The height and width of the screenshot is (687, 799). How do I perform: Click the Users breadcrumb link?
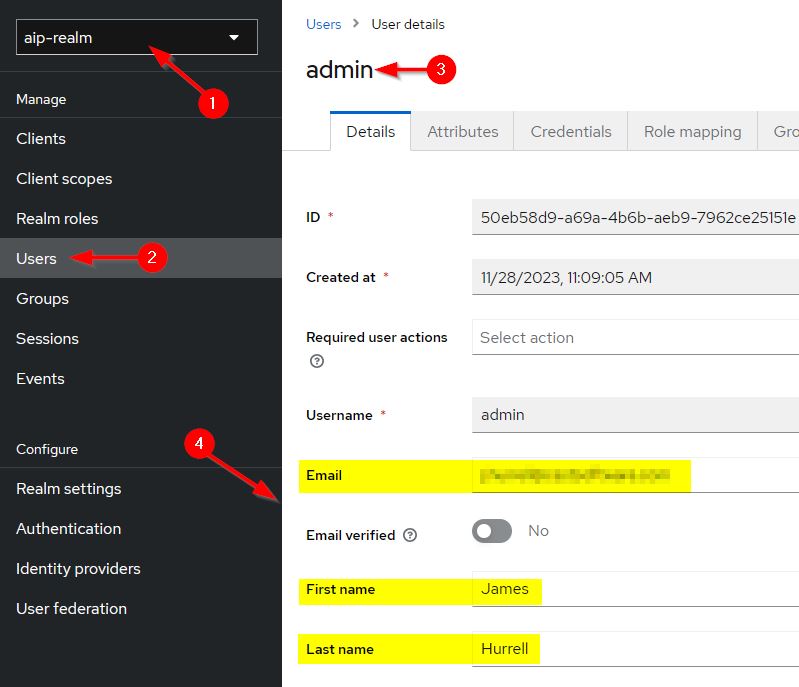(323, 24)
